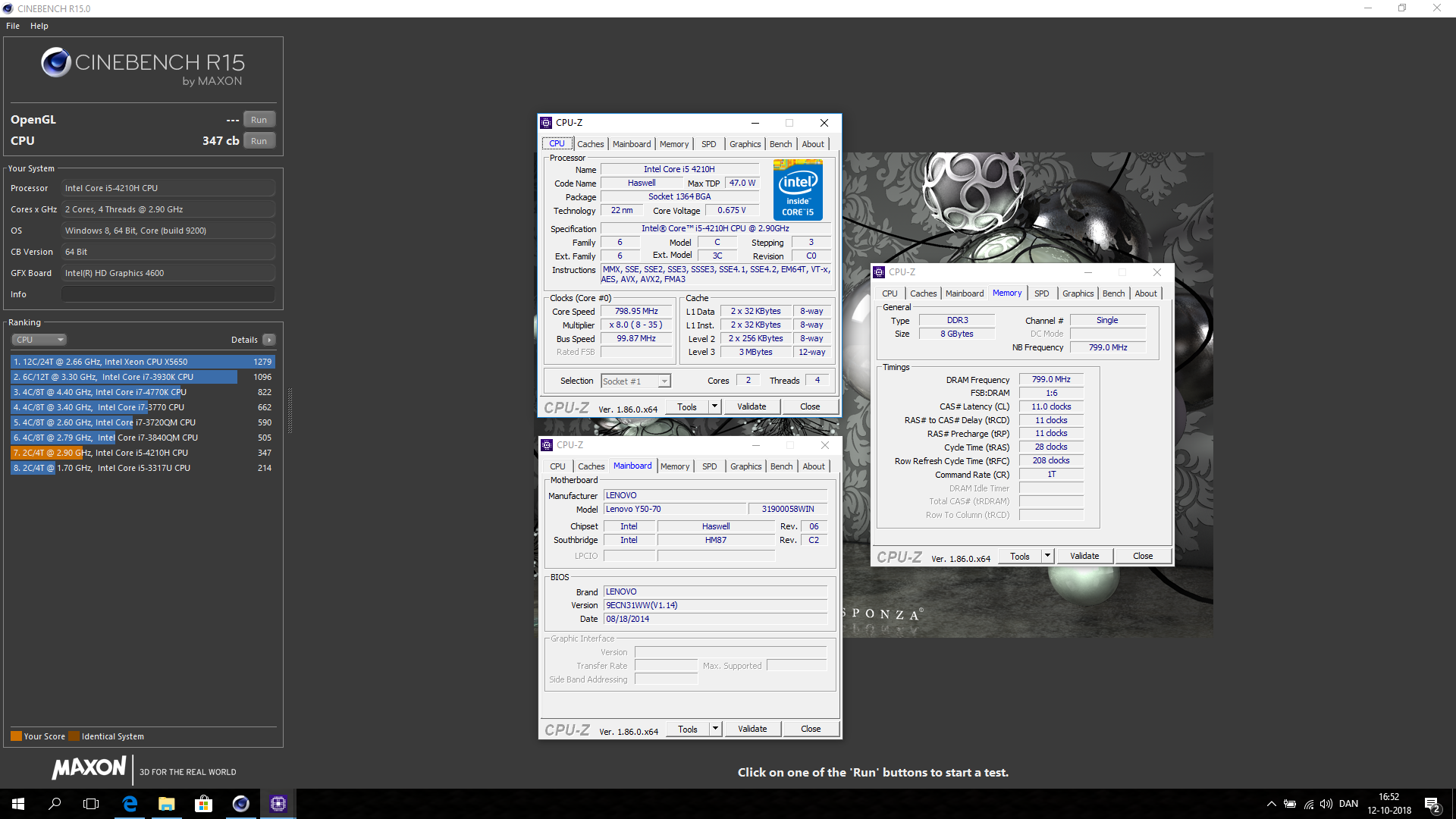Open Microsoft Store from the taskbar

(203, 804)
